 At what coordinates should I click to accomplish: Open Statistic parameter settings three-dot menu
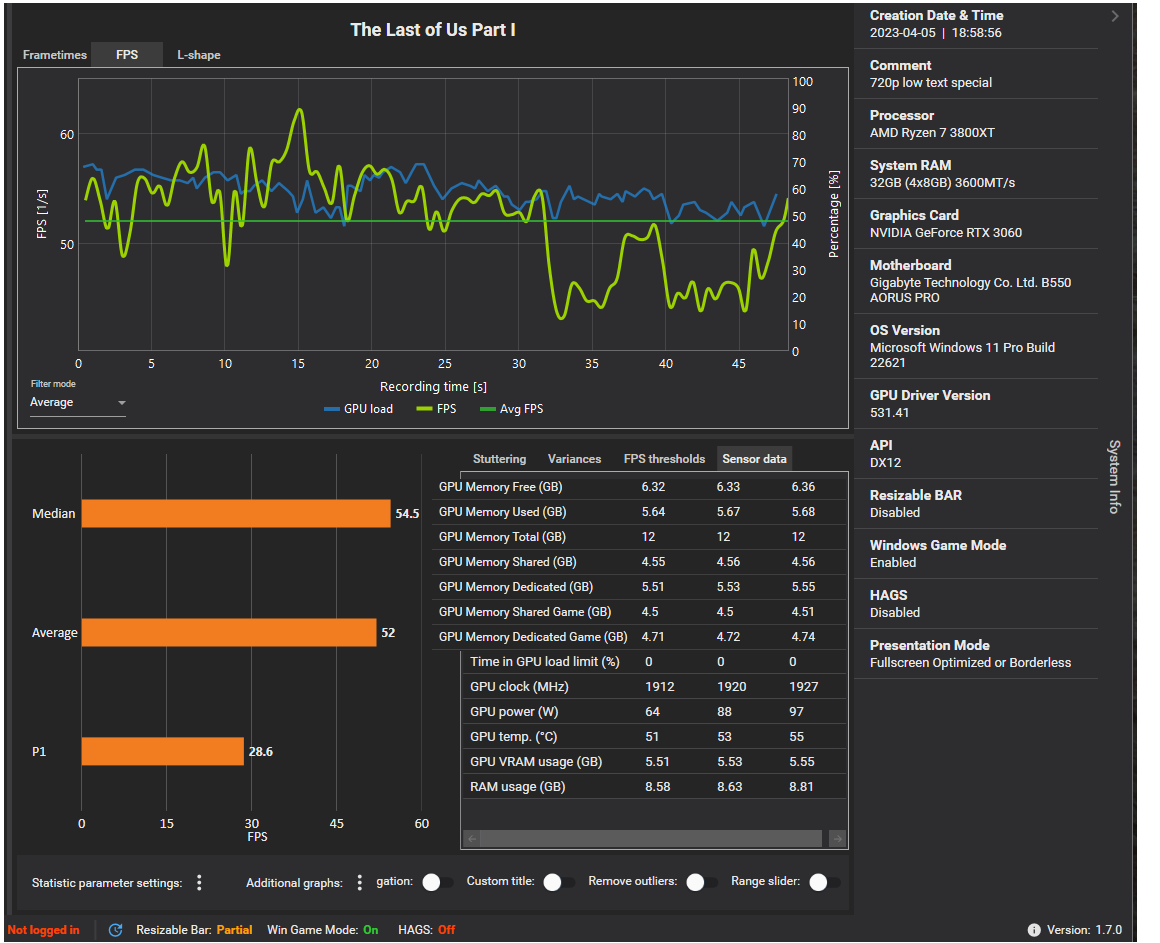pyautogui.click(x=199, y=882)
